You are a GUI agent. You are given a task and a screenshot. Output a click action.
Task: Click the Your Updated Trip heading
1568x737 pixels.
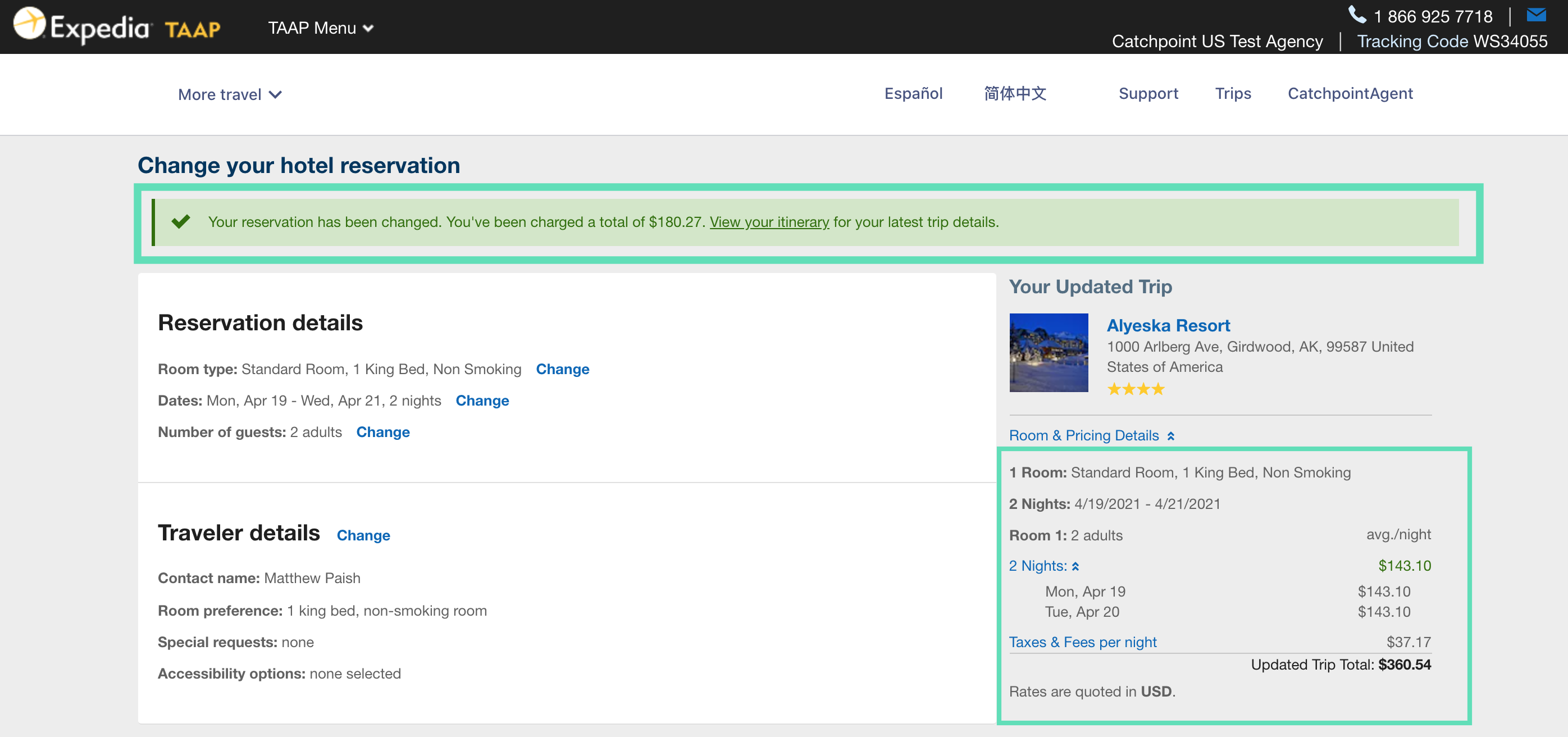point(1090,287)
